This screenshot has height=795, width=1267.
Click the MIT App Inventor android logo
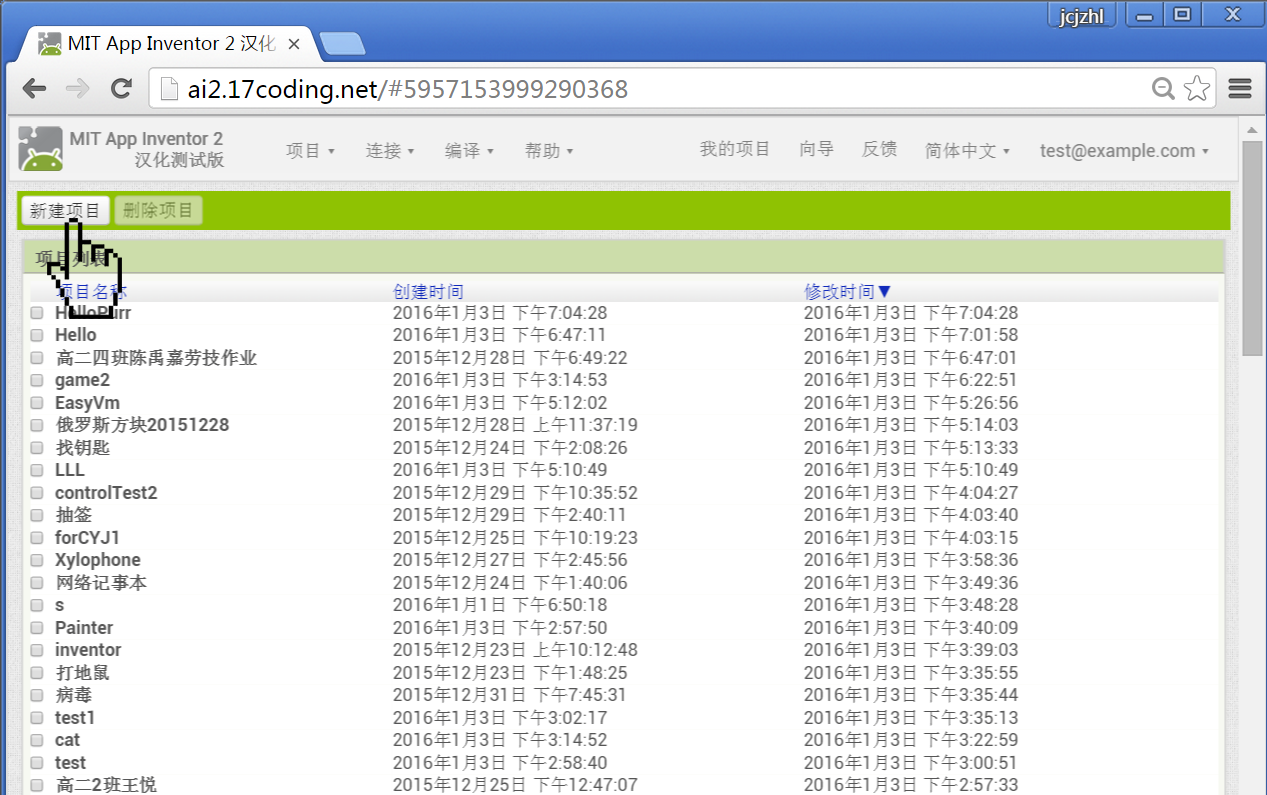pos(41,150)
